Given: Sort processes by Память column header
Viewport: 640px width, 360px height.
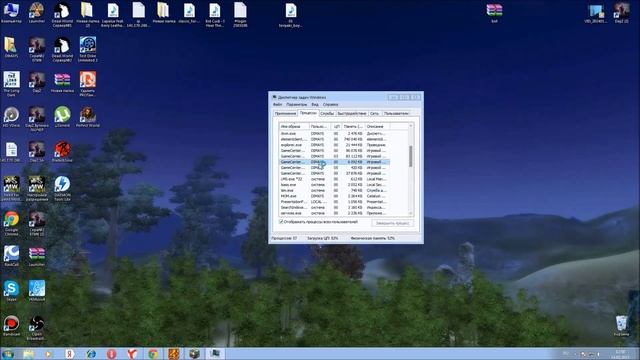Looking at the screenshot, I should (x=353, y=127).
